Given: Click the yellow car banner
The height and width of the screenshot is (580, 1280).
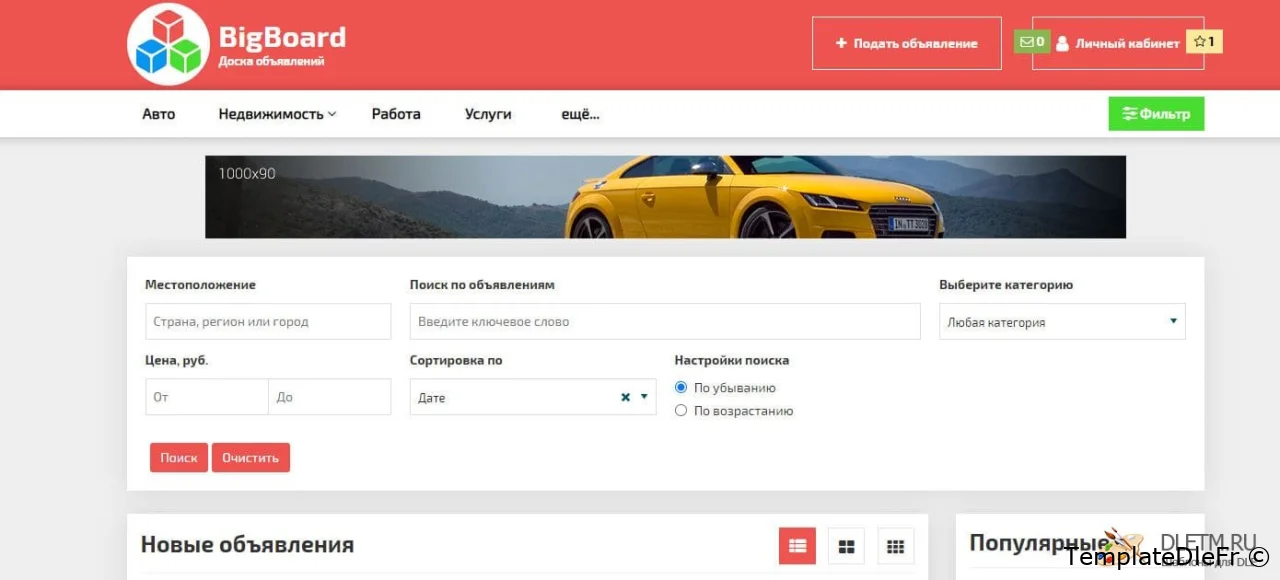Looking at the screenshot, I should (x=665, y=197).
